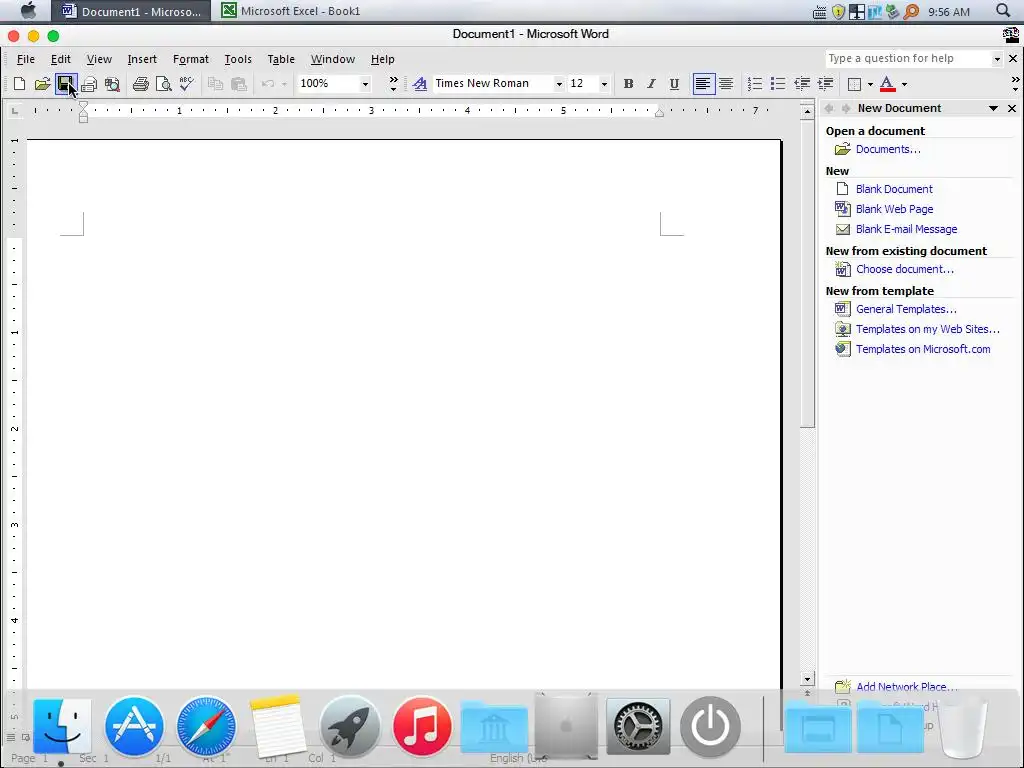This screenshot has height=768, width=1024.
Task: Expand the Undo history dropdown arrow
Action: tap(284, 84)
